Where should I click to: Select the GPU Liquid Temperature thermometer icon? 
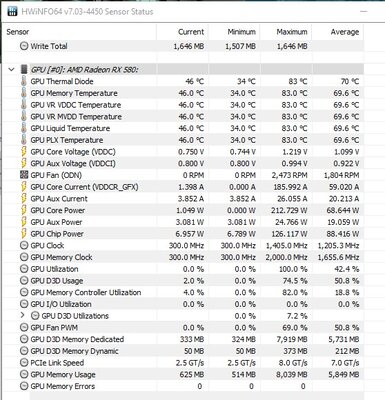[x=24, y=128]
